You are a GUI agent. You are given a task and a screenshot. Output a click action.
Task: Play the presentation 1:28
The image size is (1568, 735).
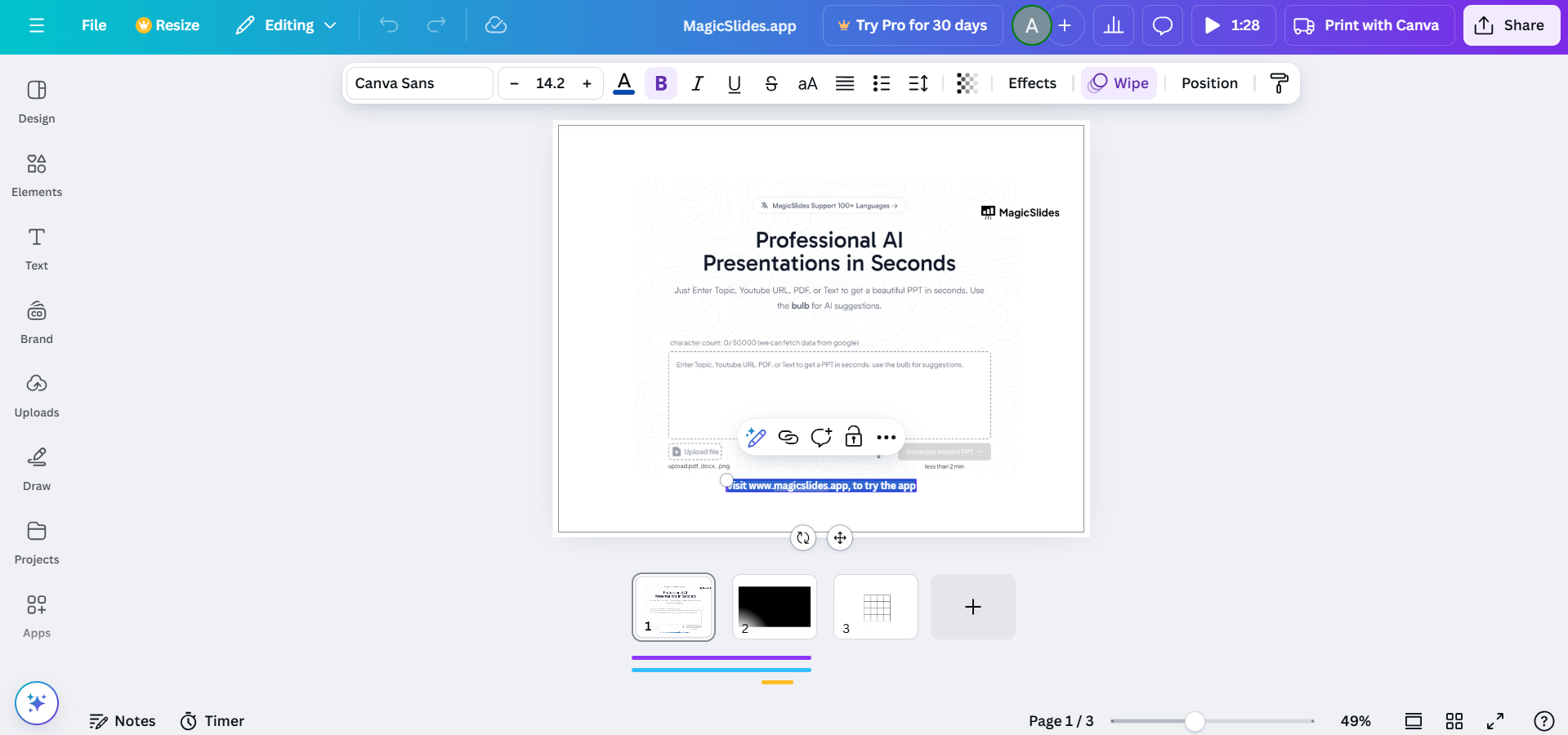tap(1233, 25)
